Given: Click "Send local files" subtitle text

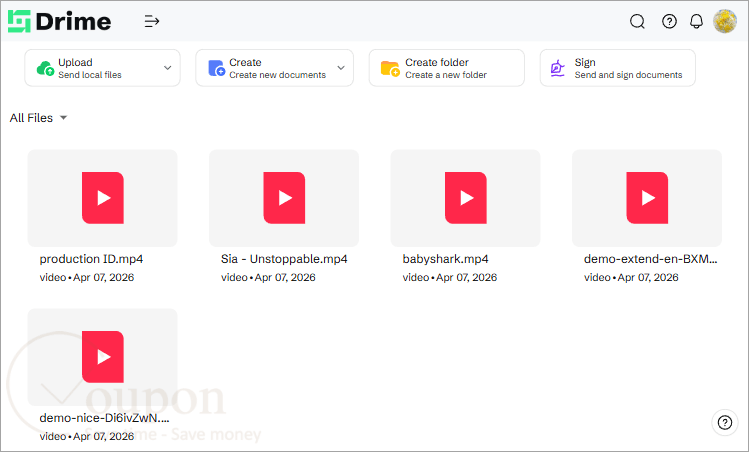Looking at the screenshot, I should [90, 75].
